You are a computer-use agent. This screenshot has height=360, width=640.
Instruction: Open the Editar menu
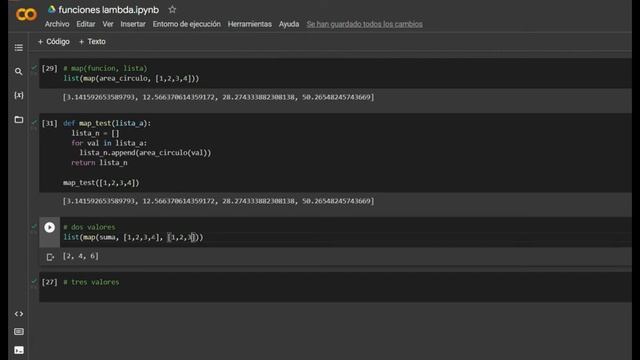pos(86,24)
